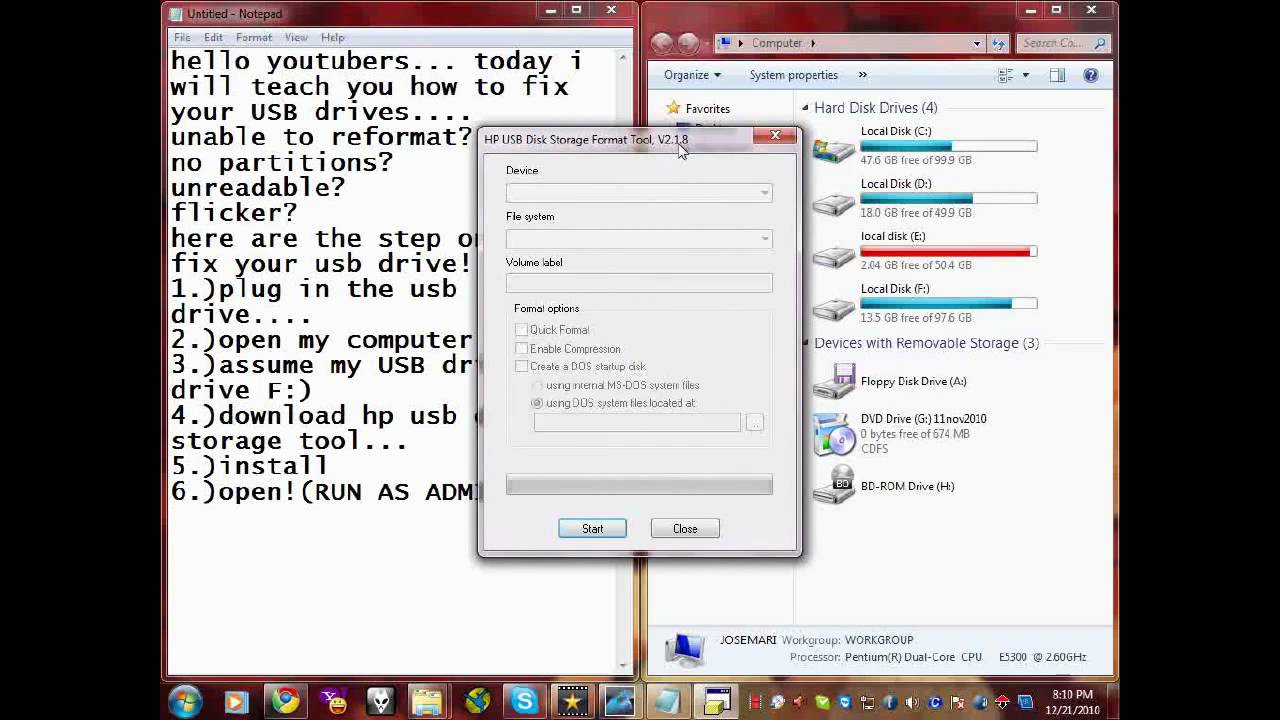Click the Computer breadcrumb in address bar
Viewport: 1280px width, 720px height.
777,43
